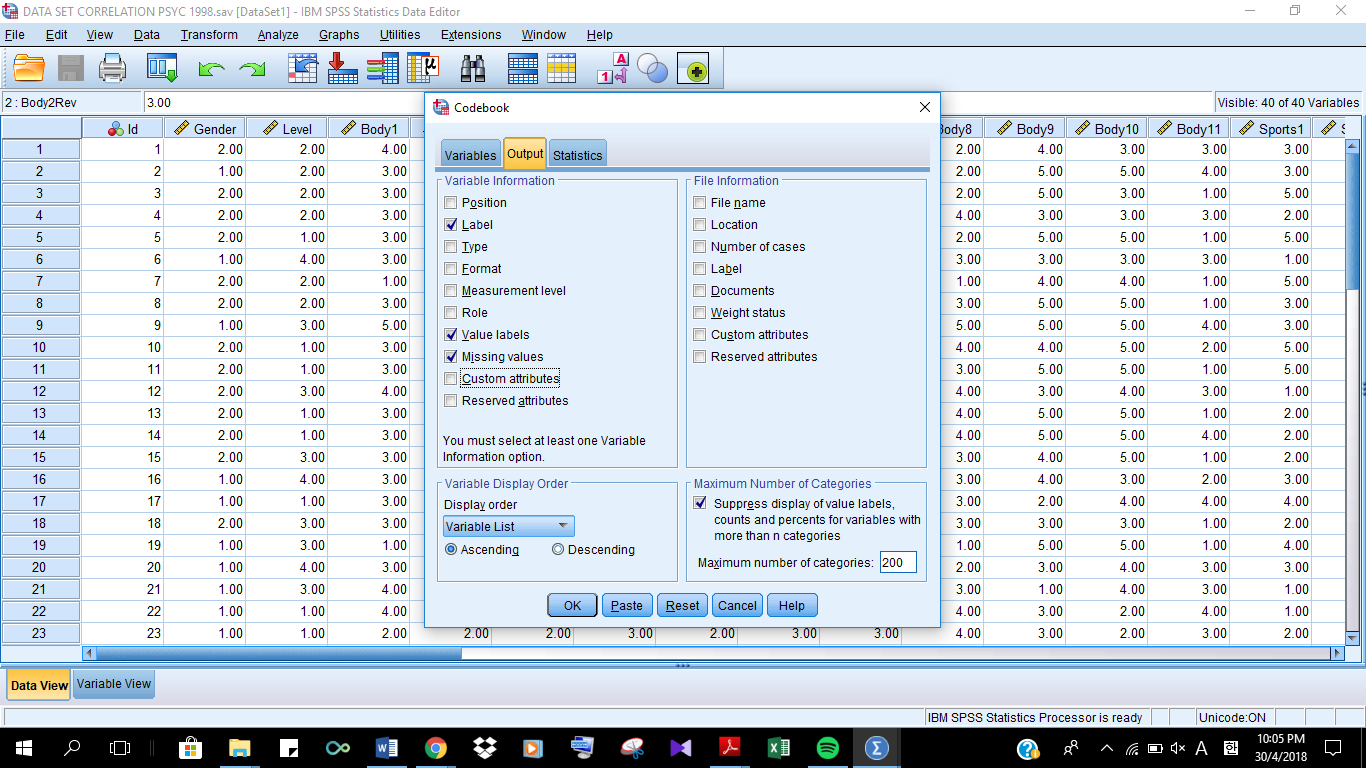Click Use Variable Sets circles icon
Image resolution: width=1366 pixels, height=768 pixels.
click(x=653, y=68)
